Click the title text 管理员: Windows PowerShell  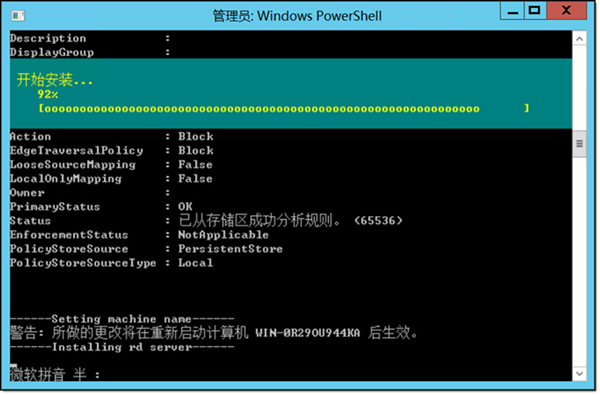297,16
